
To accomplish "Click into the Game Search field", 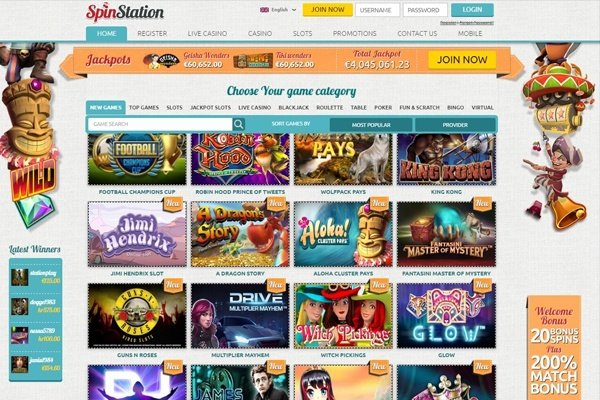I will point(160,124).
